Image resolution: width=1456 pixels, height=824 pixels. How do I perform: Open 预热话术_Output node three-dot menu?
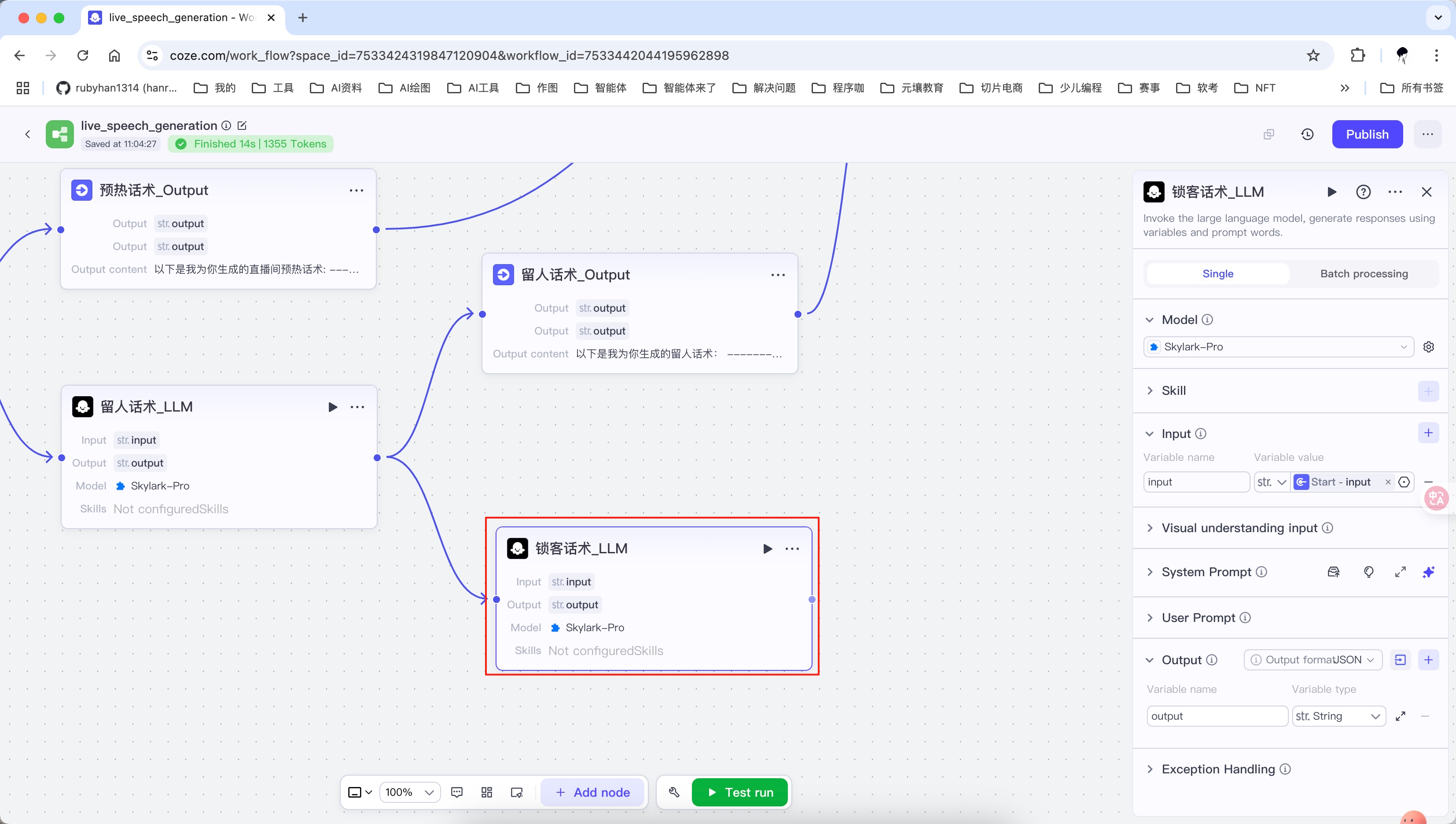357,191
